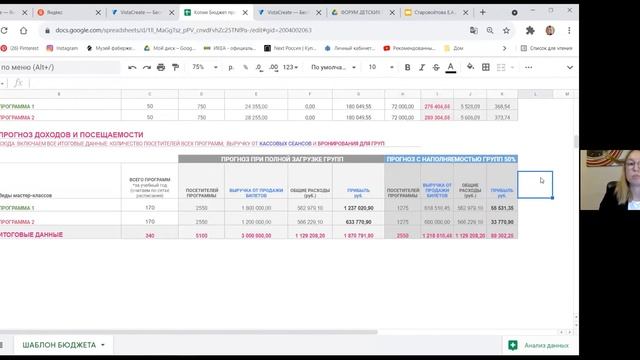Close the Яндекс tab

click(98, 13)
